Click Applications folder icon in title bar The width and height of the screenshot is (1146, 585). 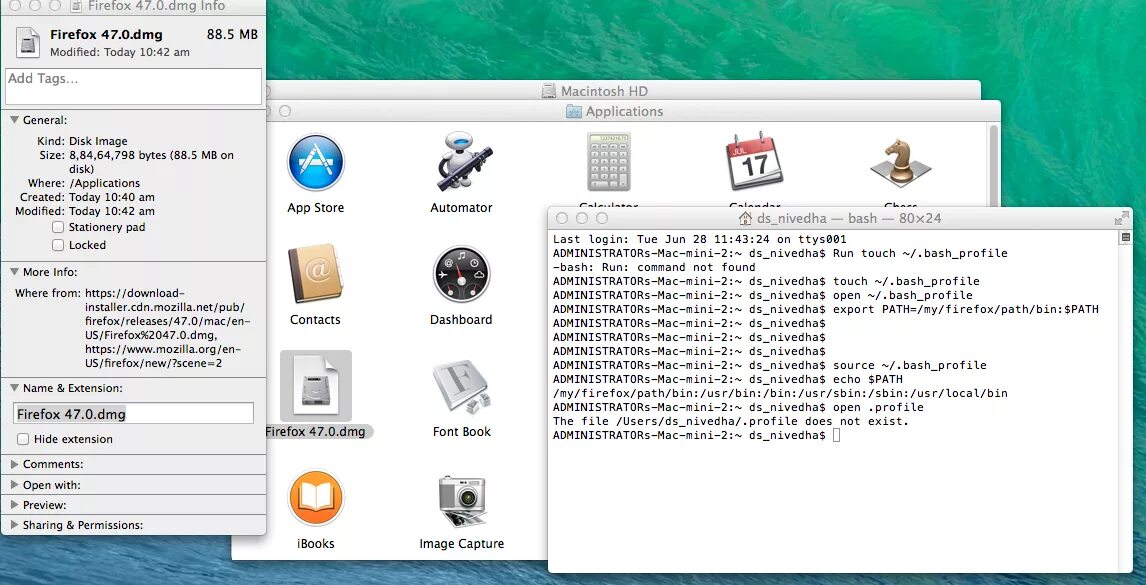[x=574, y=111]
